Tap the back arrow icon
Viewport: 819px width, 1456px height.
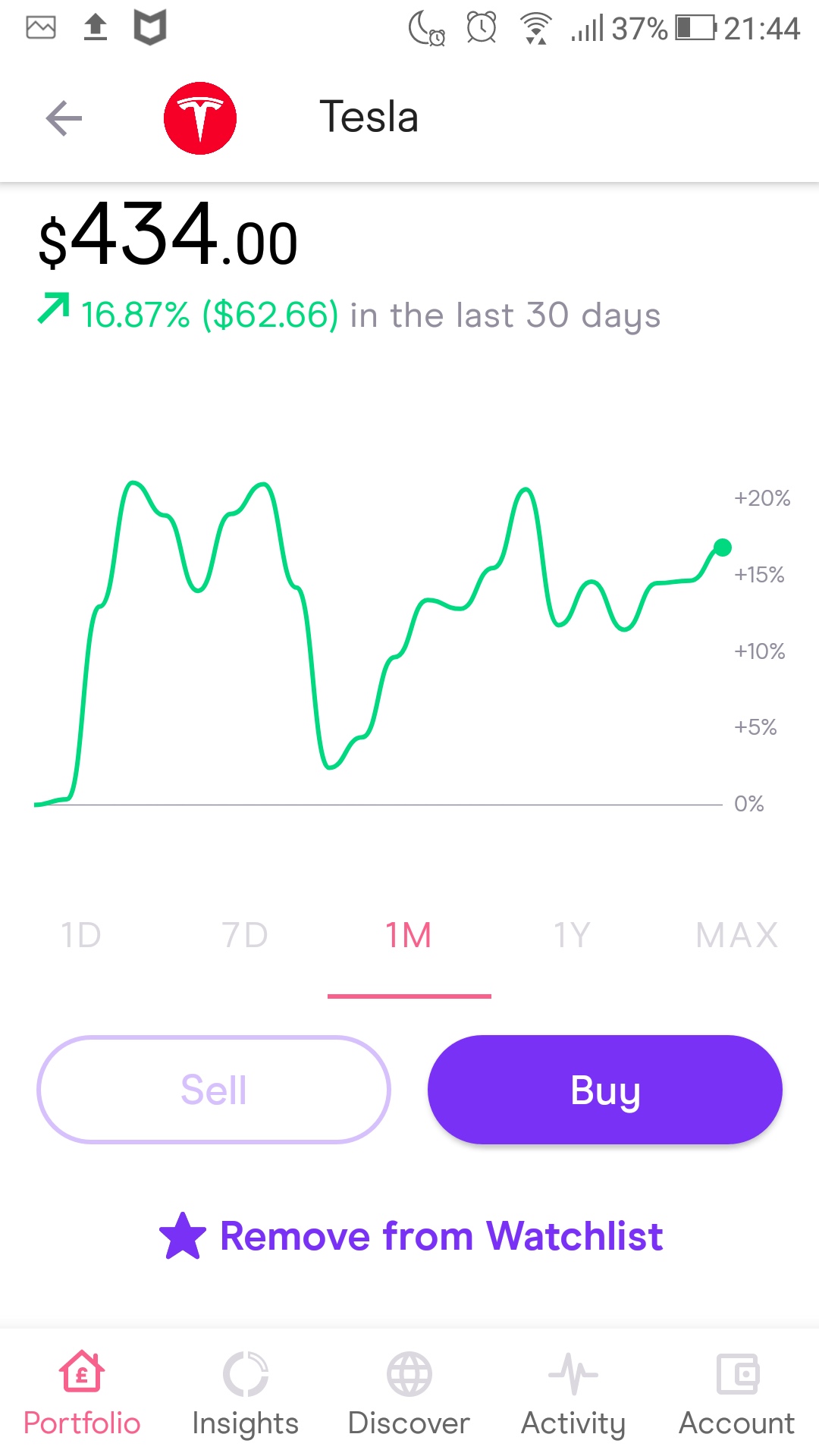64,118
